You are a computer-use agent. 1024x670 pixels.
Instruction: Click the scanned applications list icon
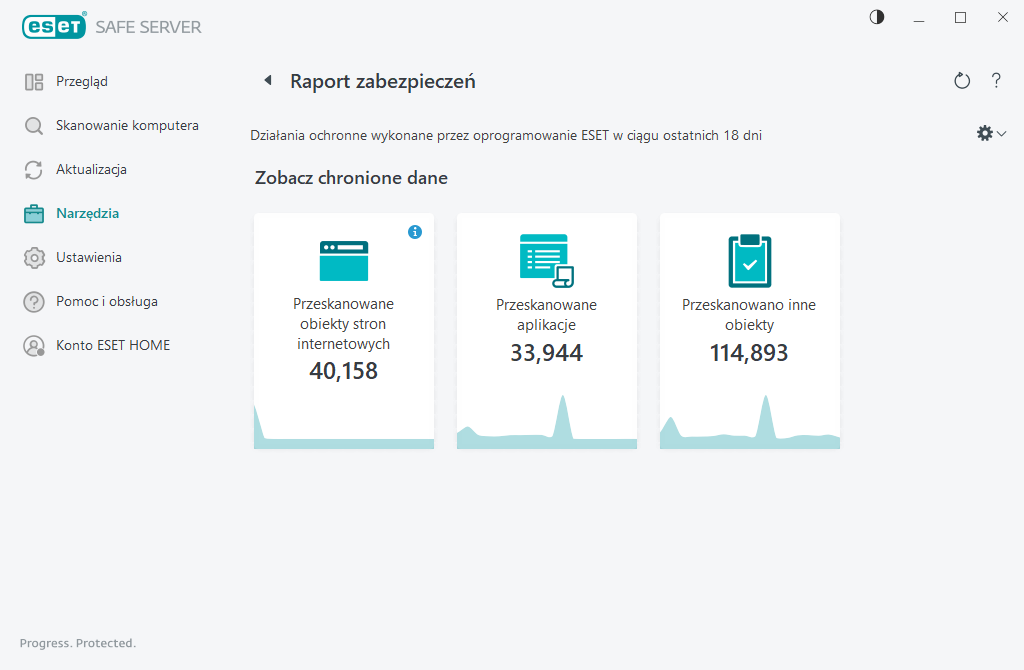click(x=547, y=260)
